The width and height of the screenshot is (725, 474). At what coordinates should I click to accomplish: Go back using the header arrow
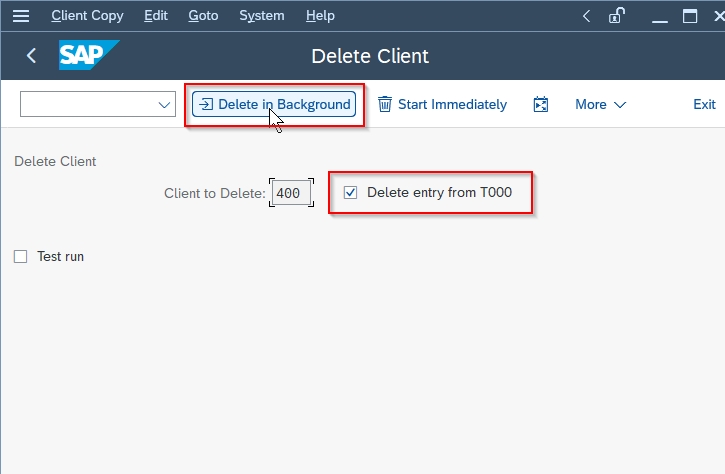(31, 56)
